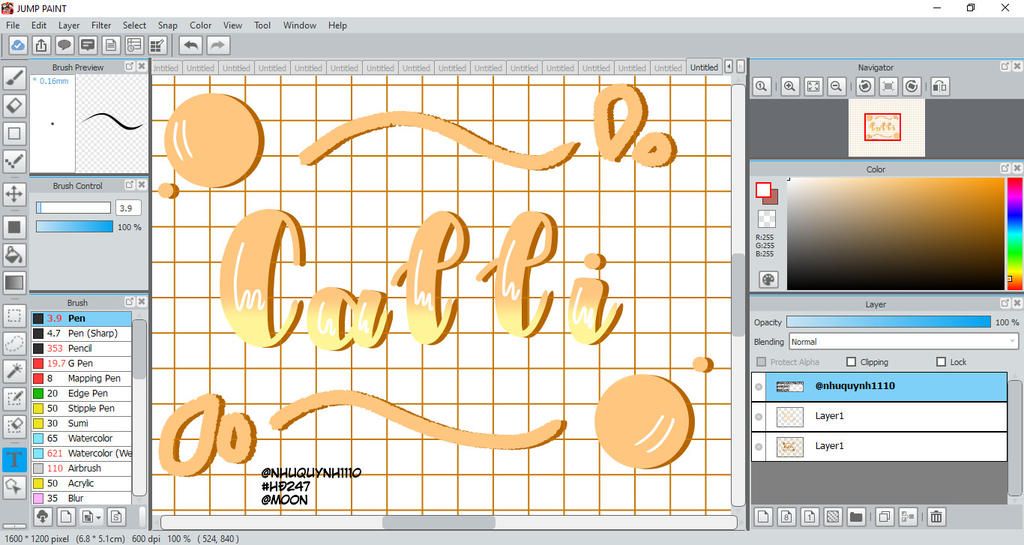Open the color palette icon in the Color panel
The height and width of the screenshot is (545, 1024).
[768, 279]
